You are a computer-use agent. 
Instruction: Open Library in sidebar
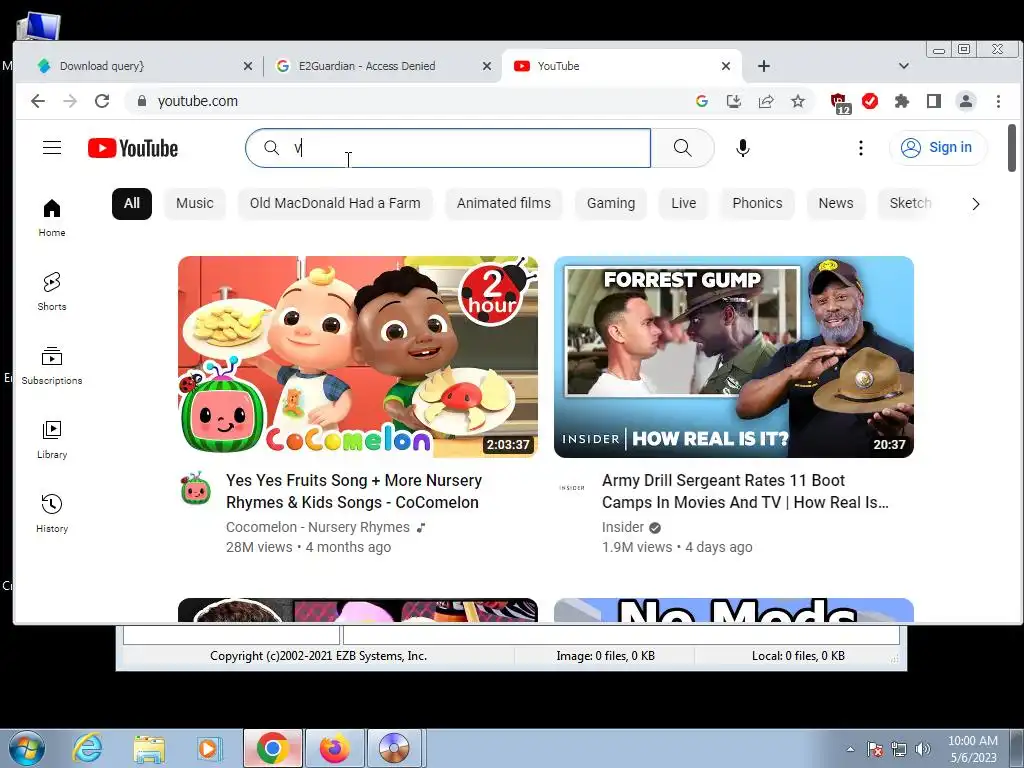52,440
